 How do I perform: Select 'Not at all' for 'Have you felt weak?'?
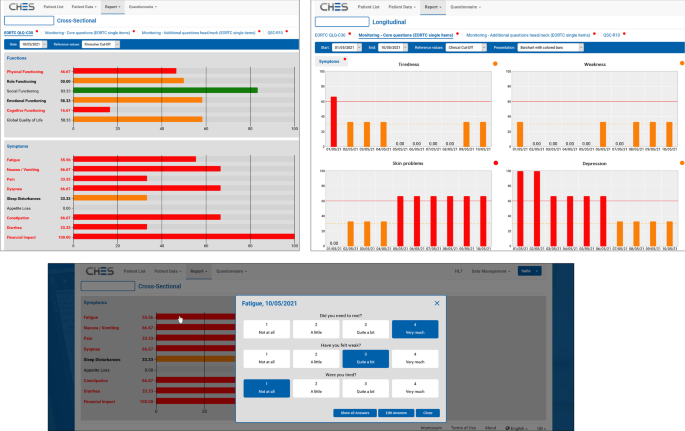click(266, 359)
